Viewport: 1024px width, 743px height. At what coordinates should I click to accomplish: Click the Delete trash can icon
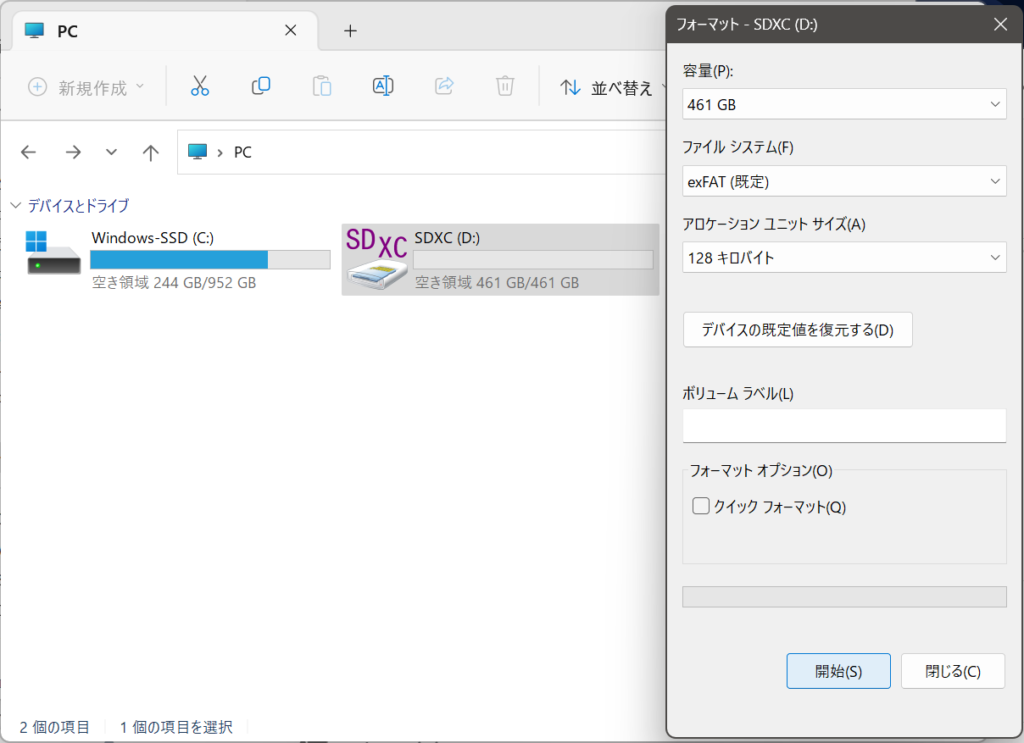505,86
